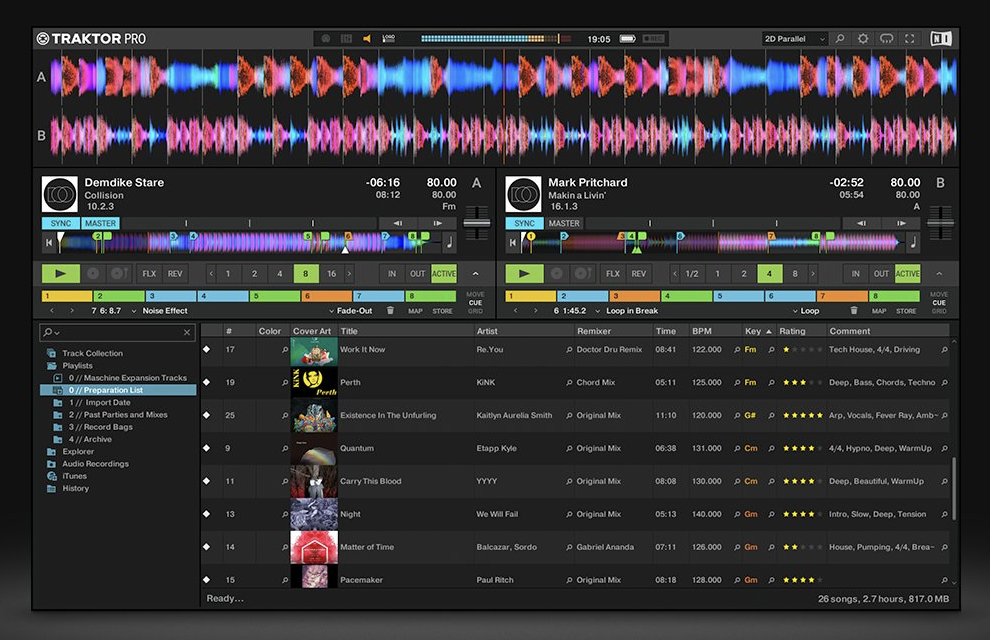The height and width of the screenshot is (640, 990).
Task: Open the Preparation List playlist
Action: 118,390
